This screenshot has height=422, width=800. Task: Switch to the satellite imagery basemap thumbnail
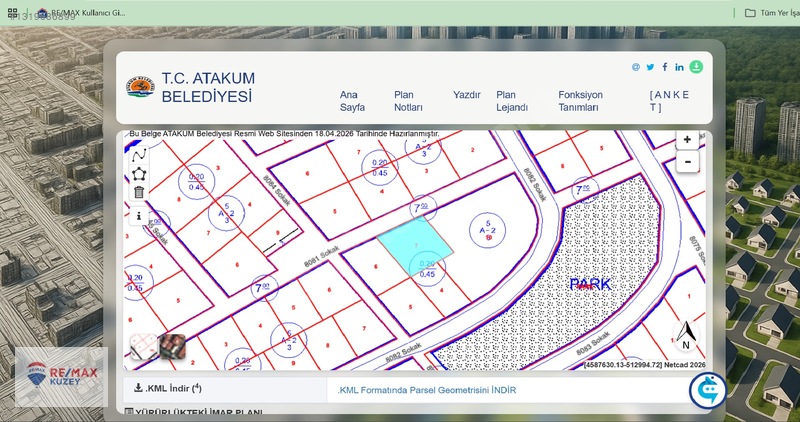click(172, 346)
